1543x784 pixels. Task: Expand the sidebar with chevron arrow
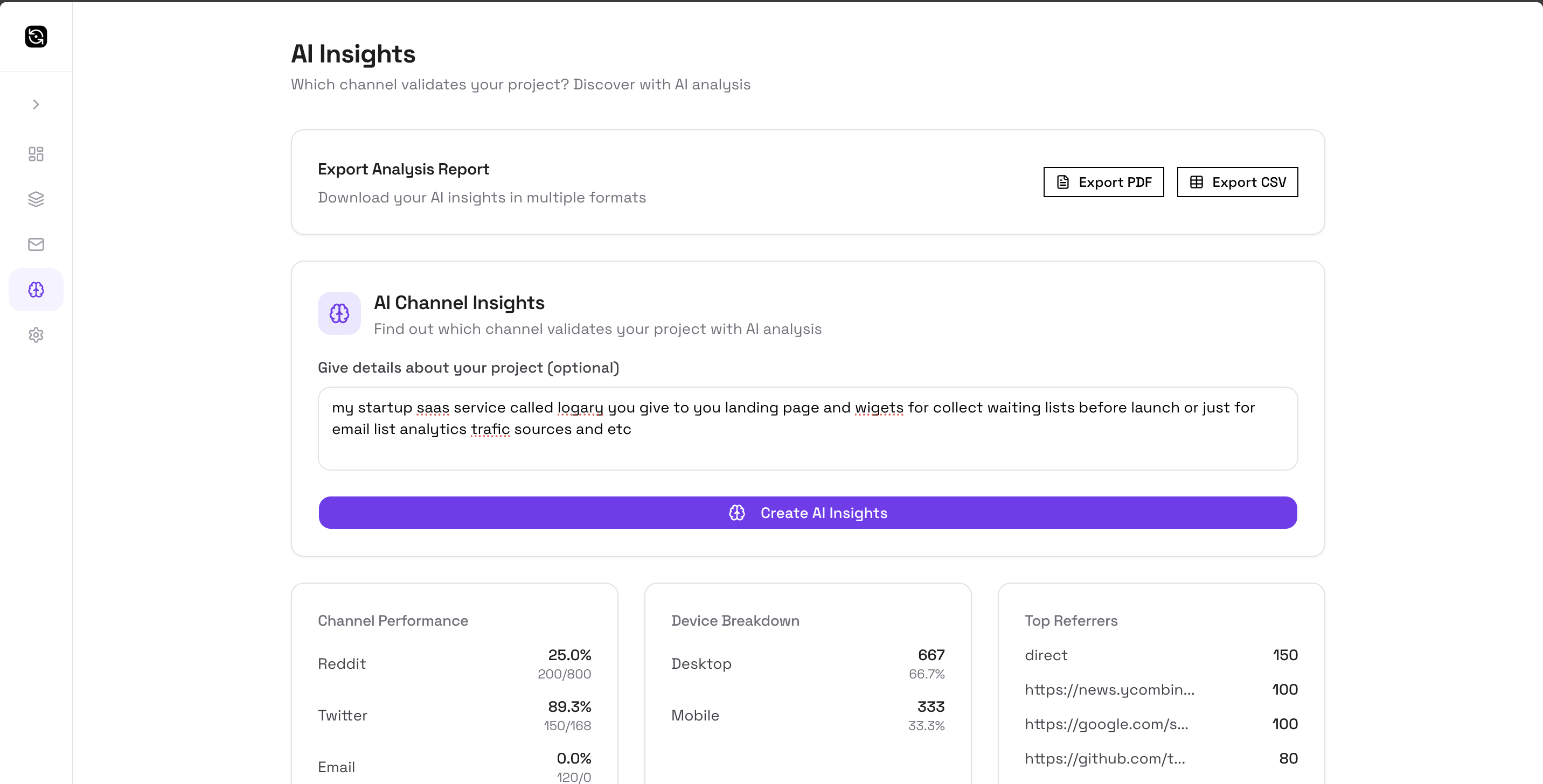(36, 104)
